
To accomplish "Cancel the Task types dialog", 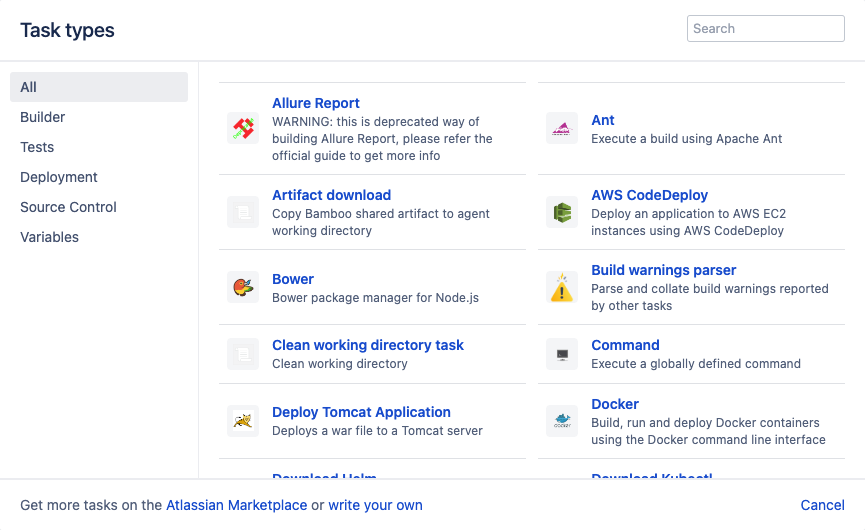I will [822, 505].
